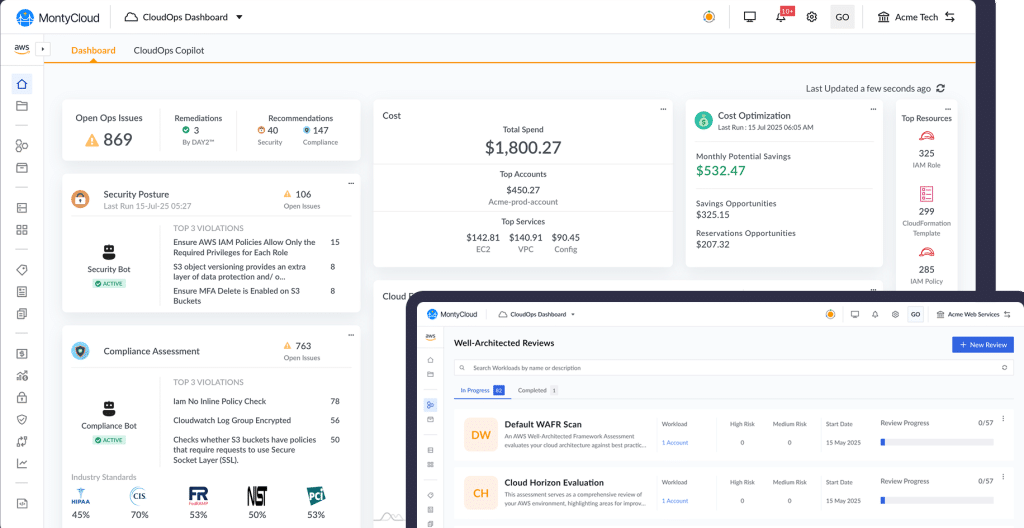Click the New Review button
This screenshot has width=1024, height=528.
click(982, 345)
